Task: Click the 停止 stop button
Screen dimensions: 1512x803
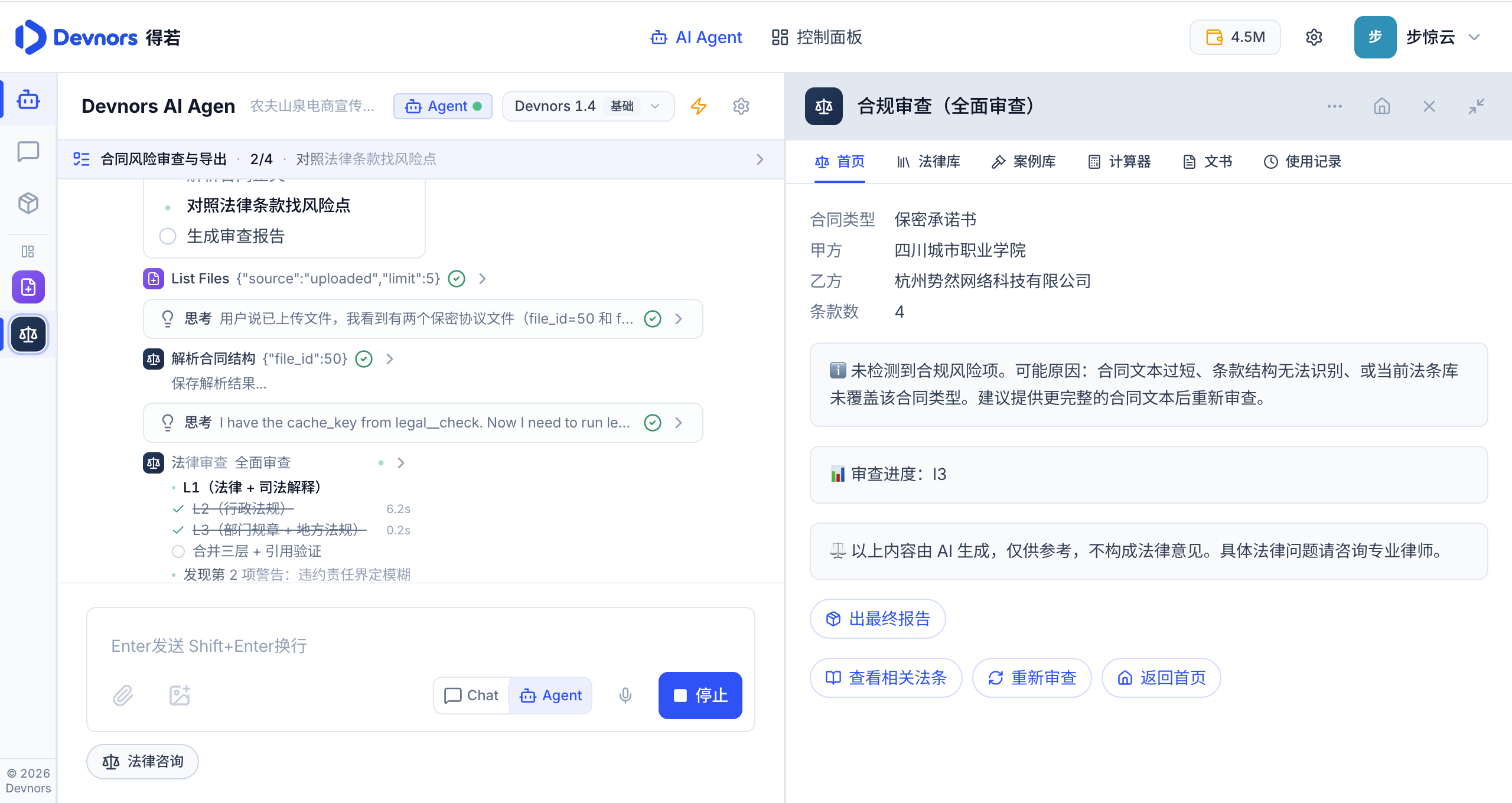Action: 700,696
